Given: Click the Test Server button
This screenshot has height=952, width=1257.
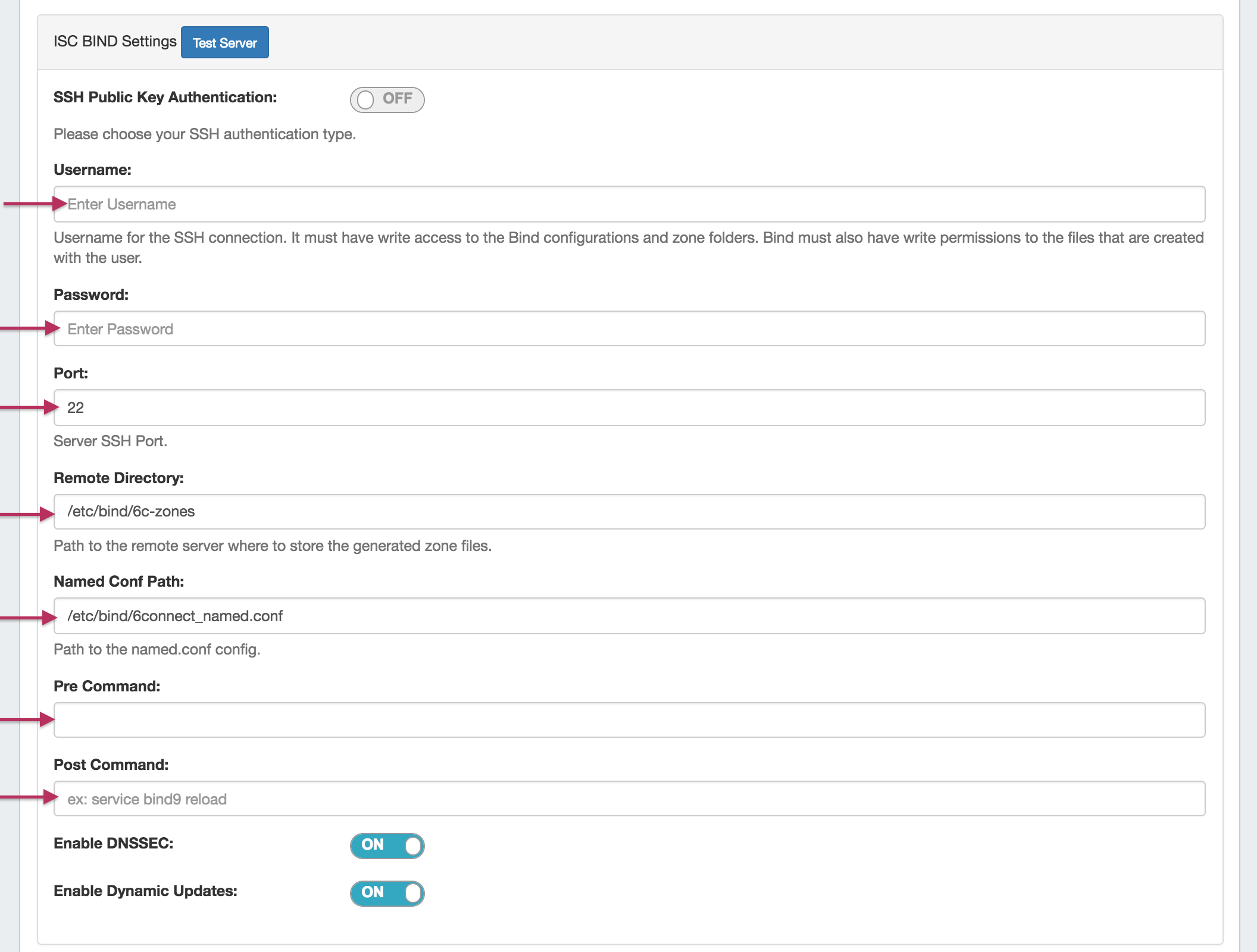Looking at the screenshot, I should pos(224,43).
